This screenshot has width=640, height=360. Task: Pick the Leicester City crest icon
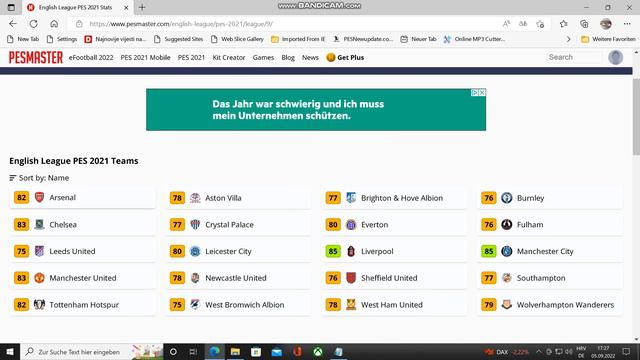[x=195, y=251]
